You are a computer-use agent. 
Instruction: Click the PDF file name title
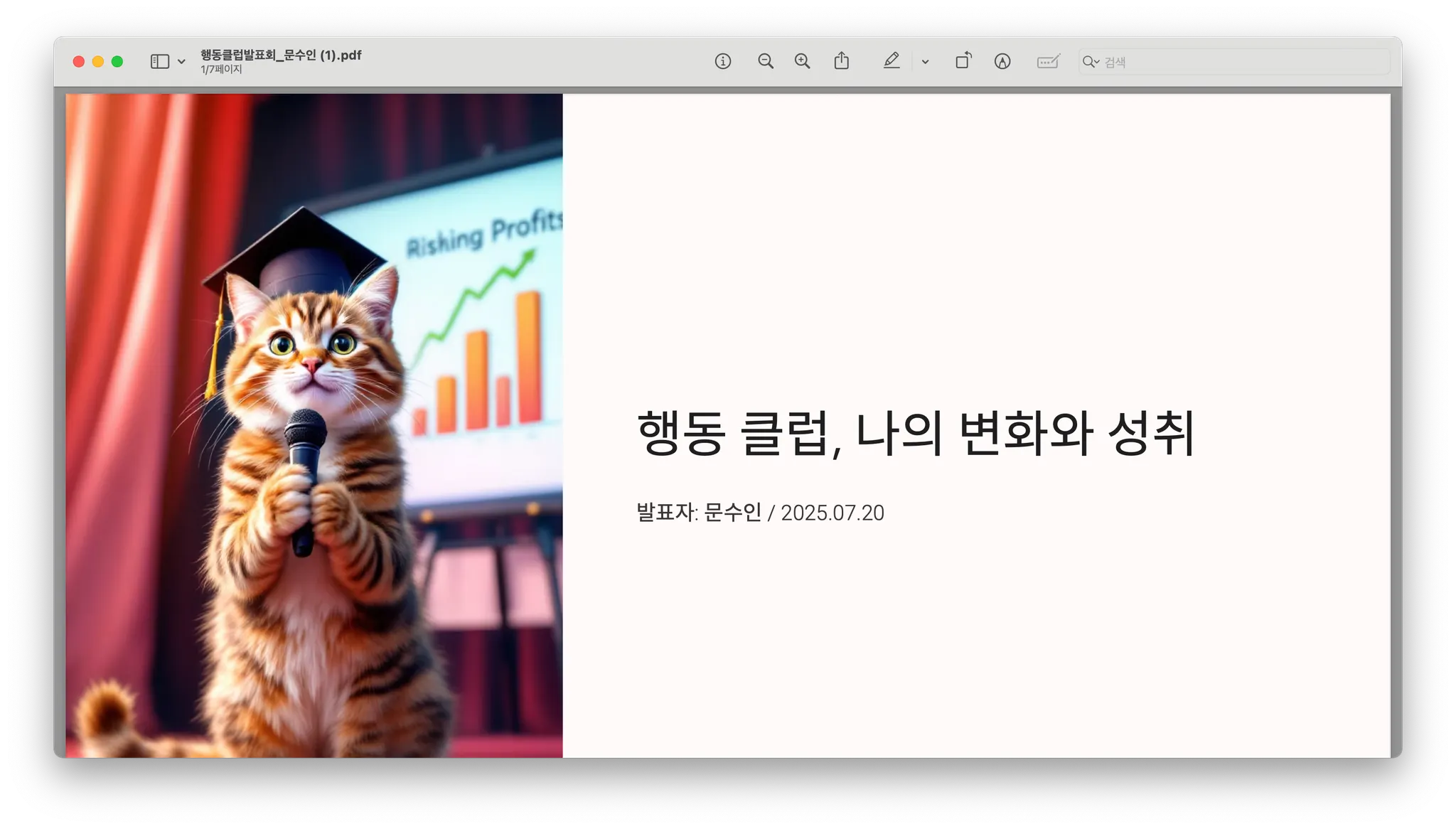[281, 55]
